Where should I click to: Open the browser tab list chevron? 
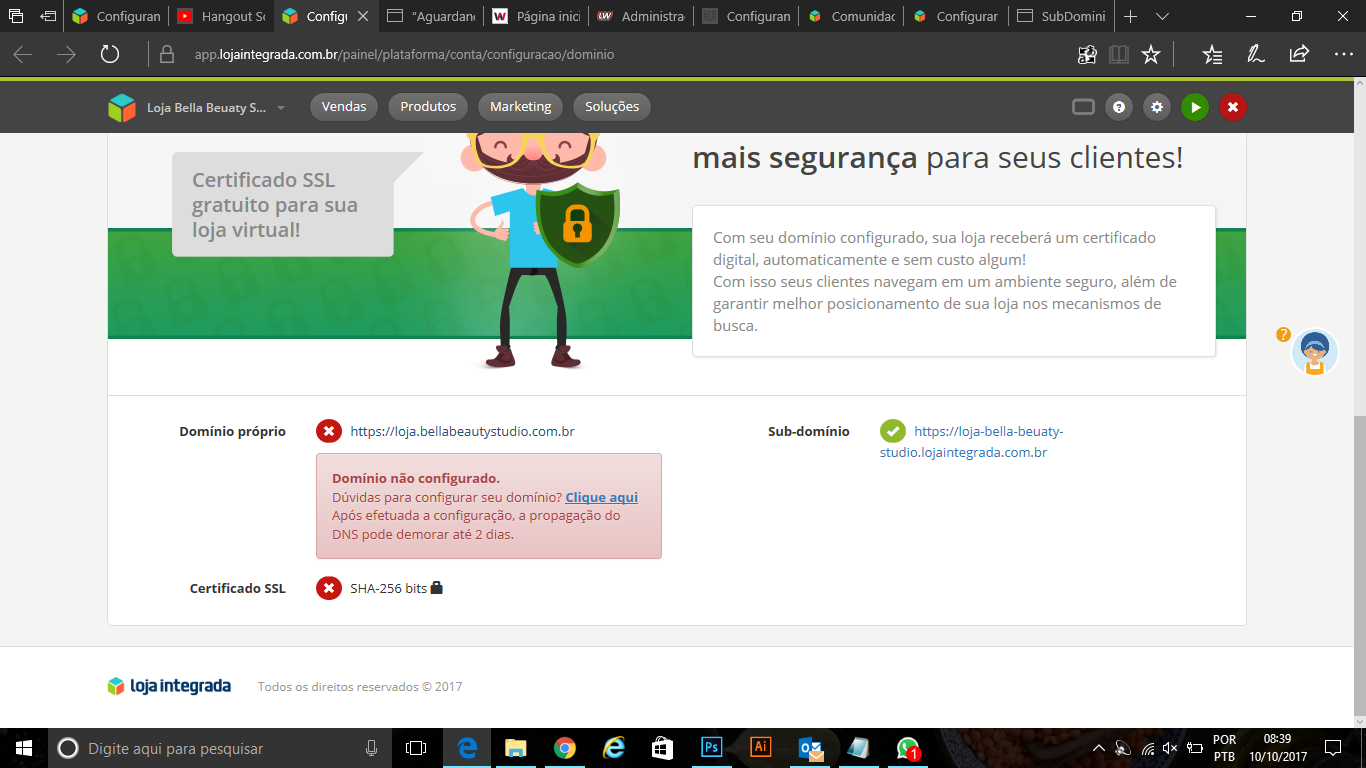1162,17
